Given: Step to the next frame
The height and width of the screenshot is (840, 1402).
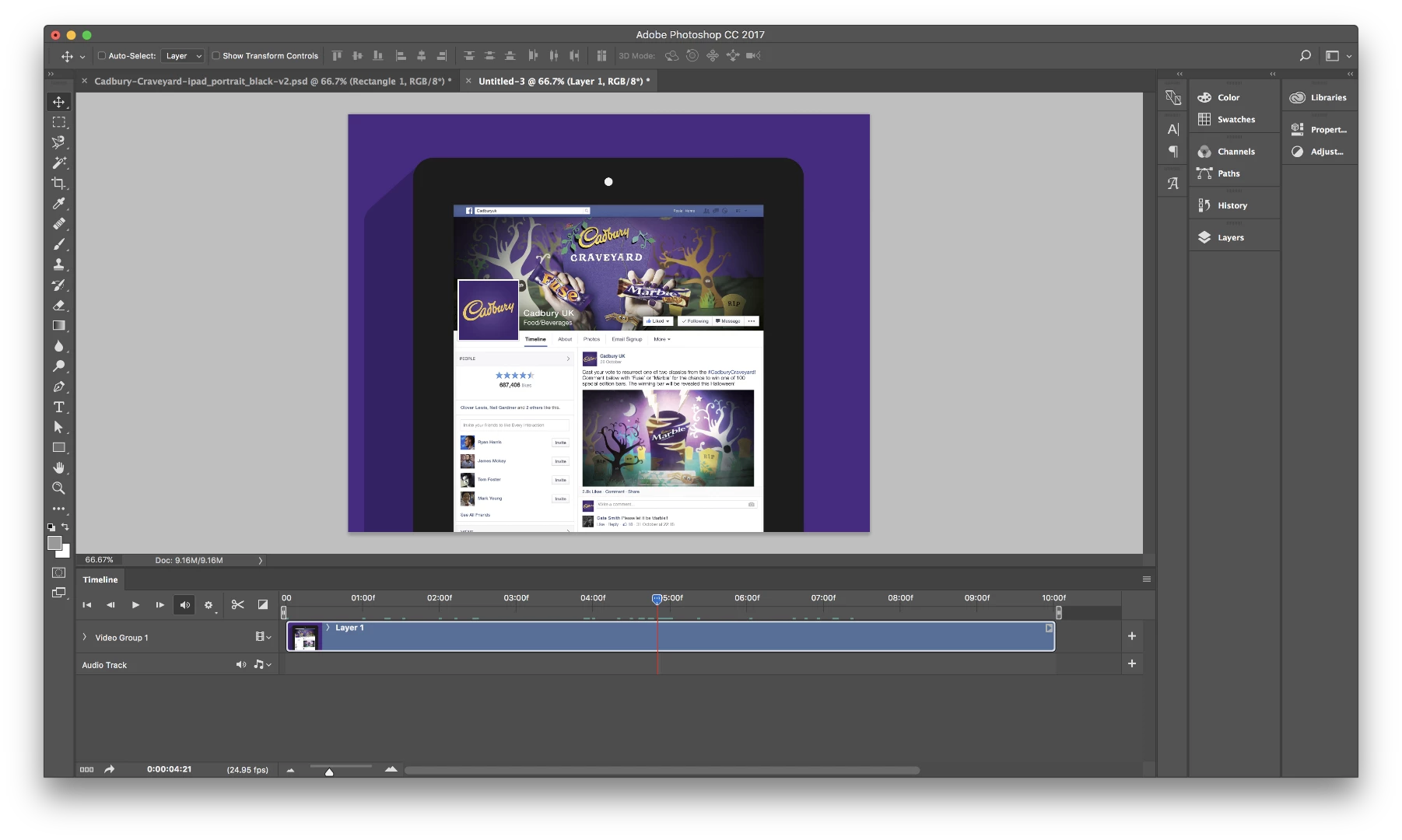Looking at the screenshot, I should click(159, 604).
